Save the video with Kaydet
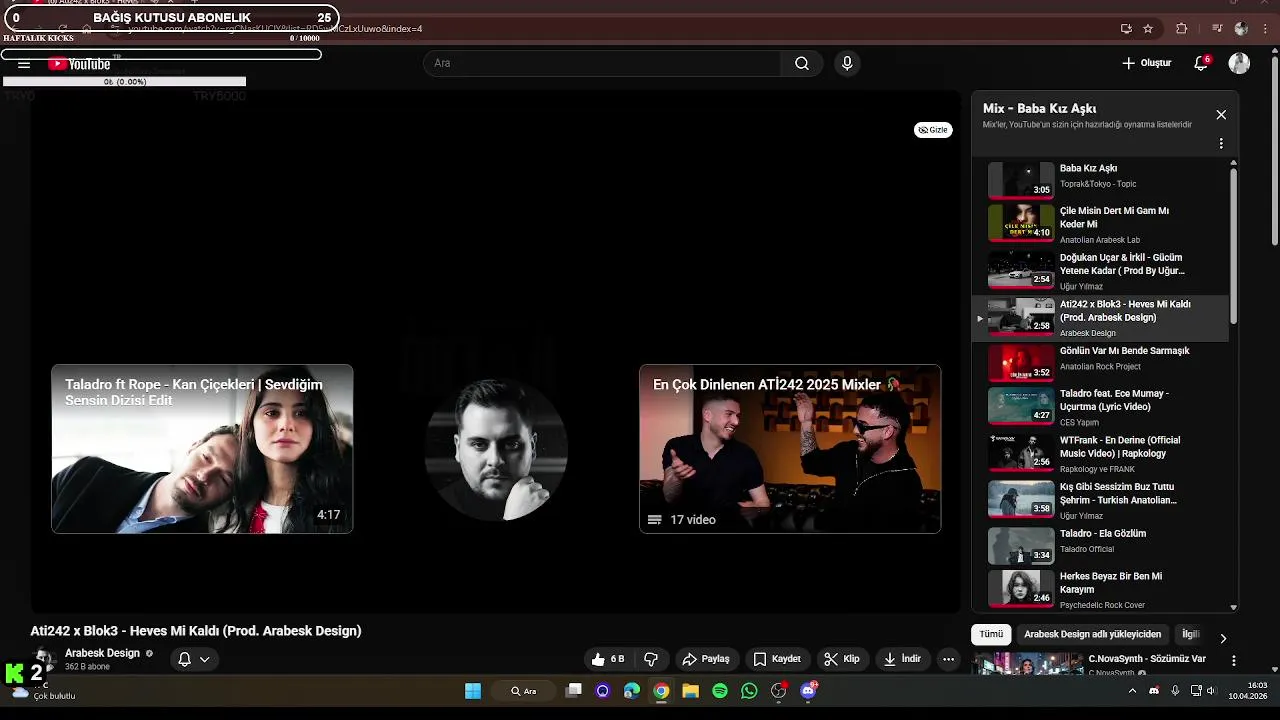This screenshot has width=1280, height=720. tap(777, 659)
